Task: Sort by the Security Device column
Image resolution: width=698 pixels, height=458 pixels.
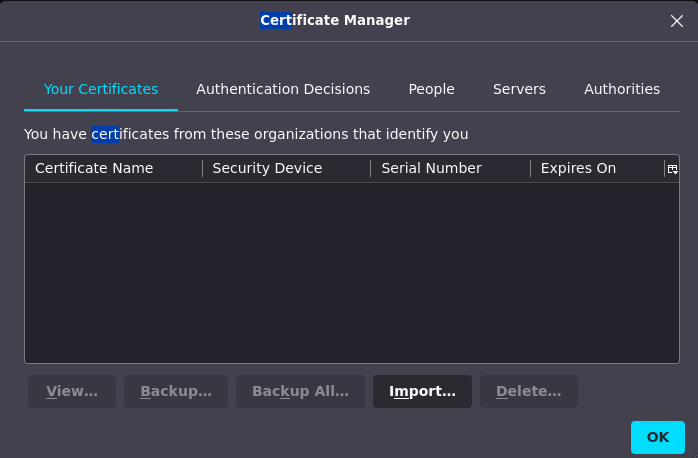Action: pos(267,168)
